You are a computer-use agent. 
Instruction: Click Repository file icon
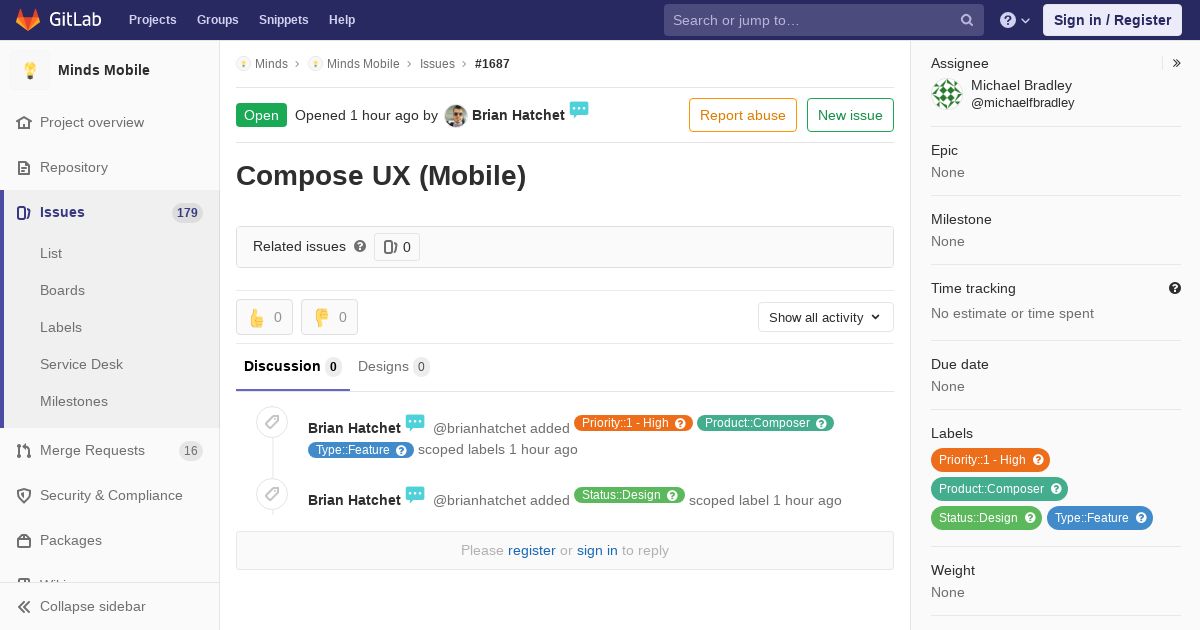point(24,167)
